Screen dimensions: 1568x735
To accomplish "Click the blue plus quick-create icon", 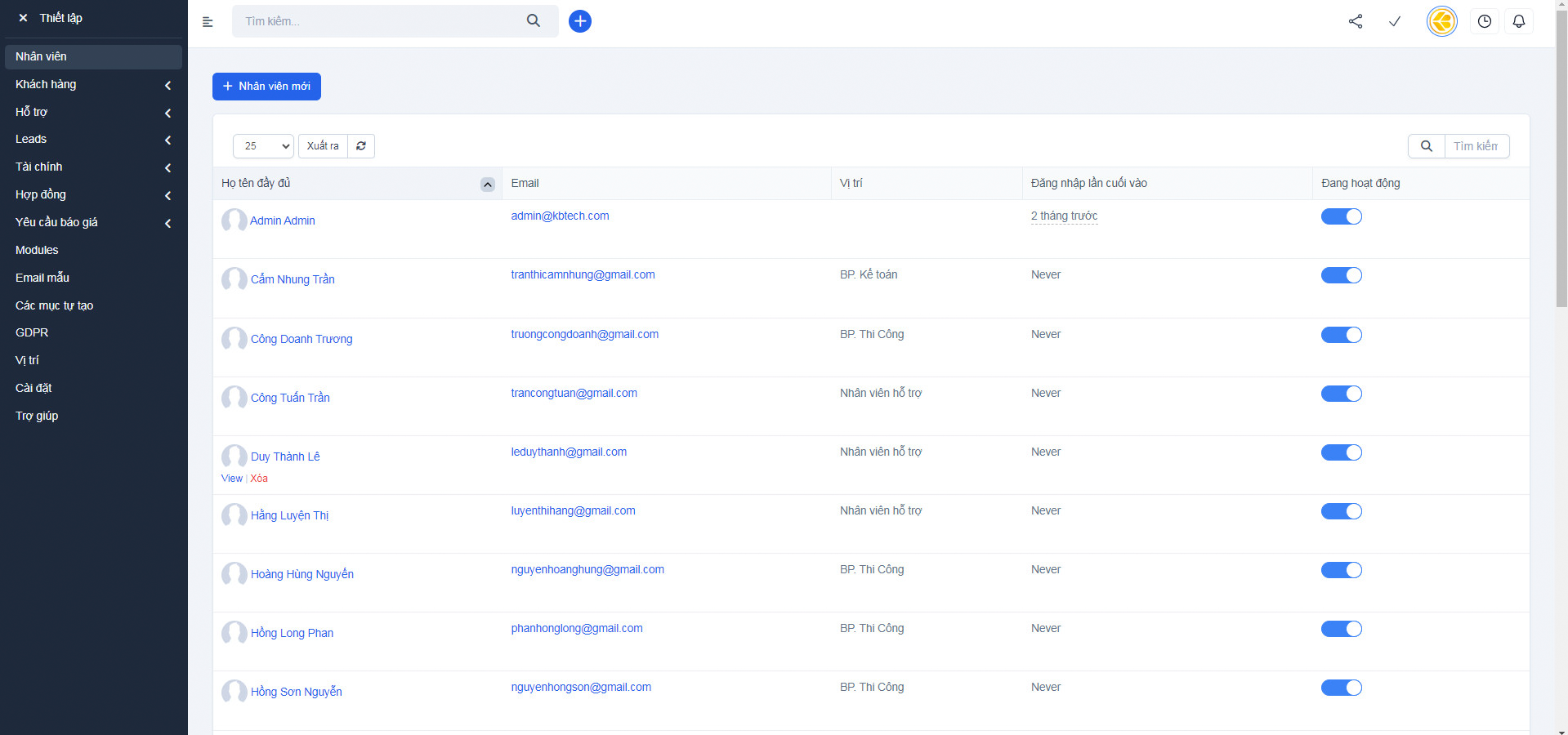I will 579,21.
